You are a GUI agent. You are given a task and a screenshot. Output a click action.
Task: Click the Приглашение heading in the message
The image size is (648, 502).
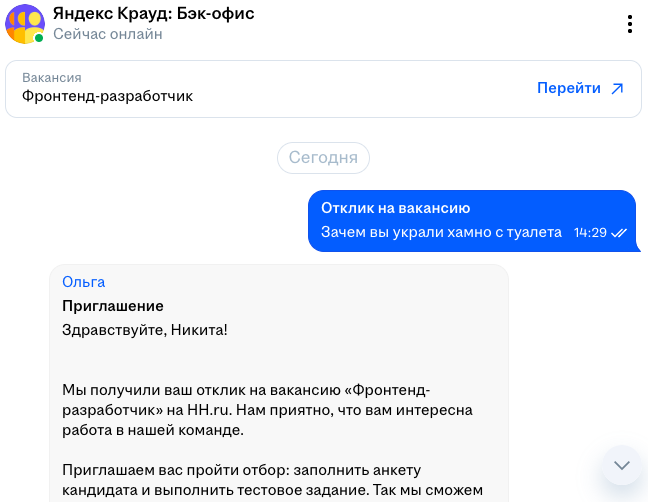[x=112, y=306]
